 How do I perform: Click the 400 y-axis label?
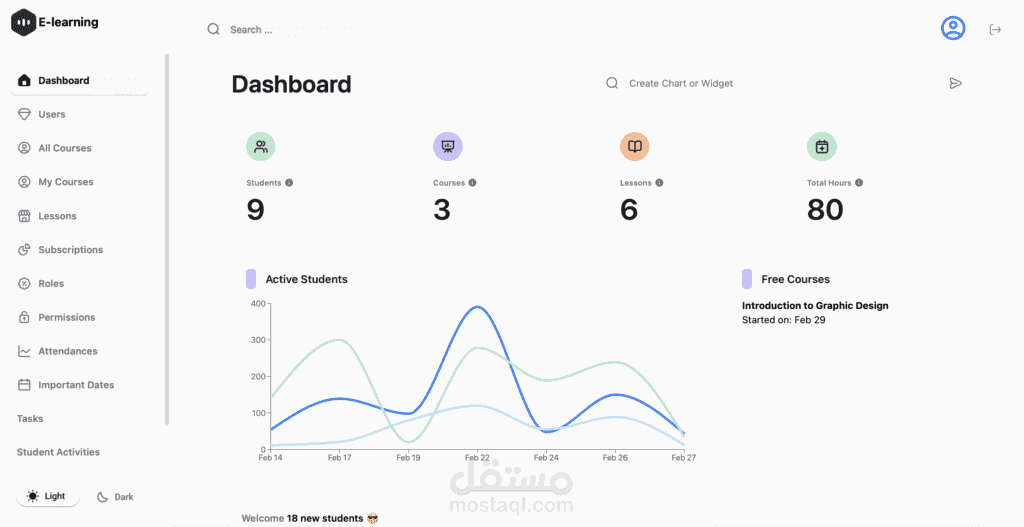257,304
